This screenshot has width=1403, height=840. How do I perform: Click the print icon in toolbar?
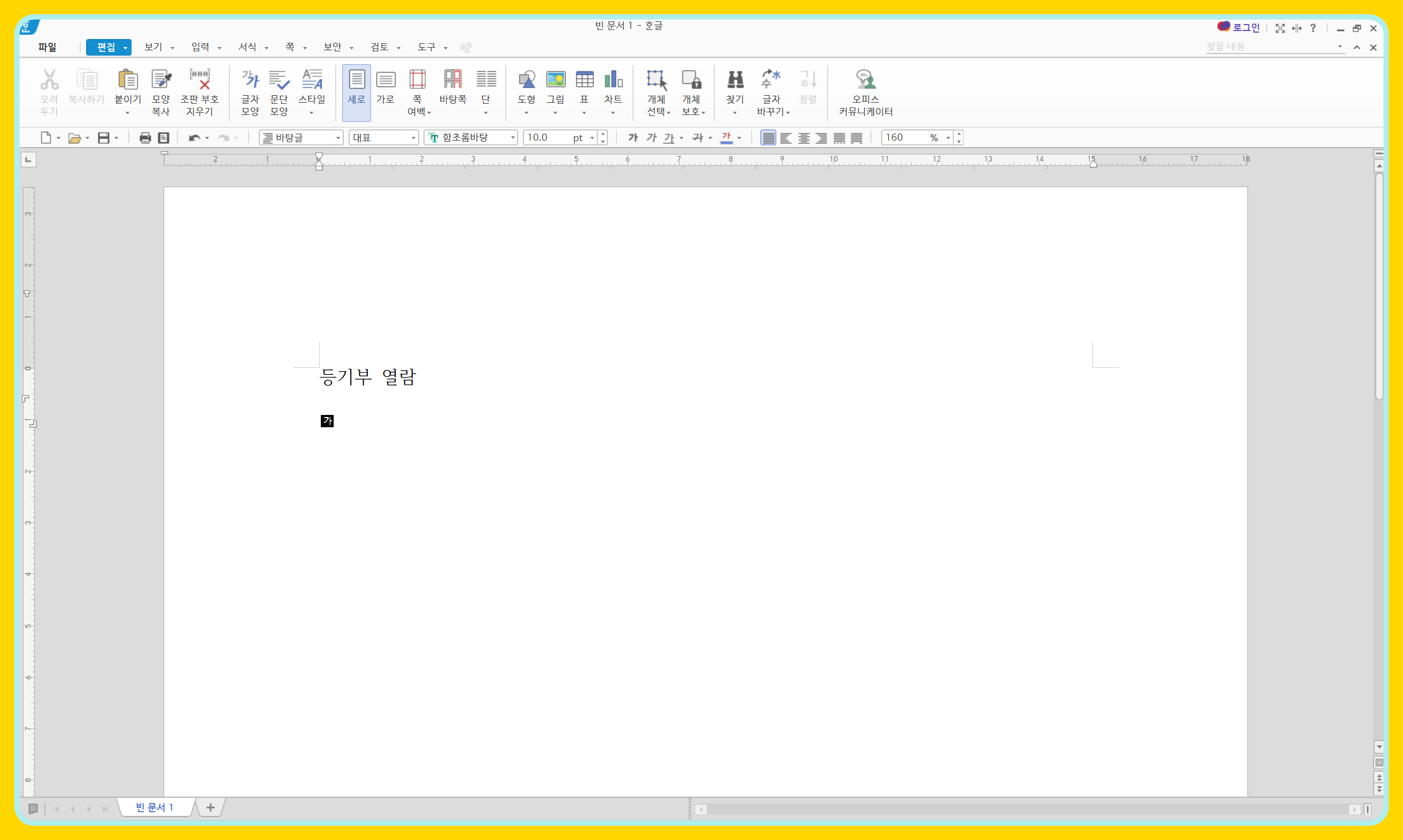(x=145, y=137)
